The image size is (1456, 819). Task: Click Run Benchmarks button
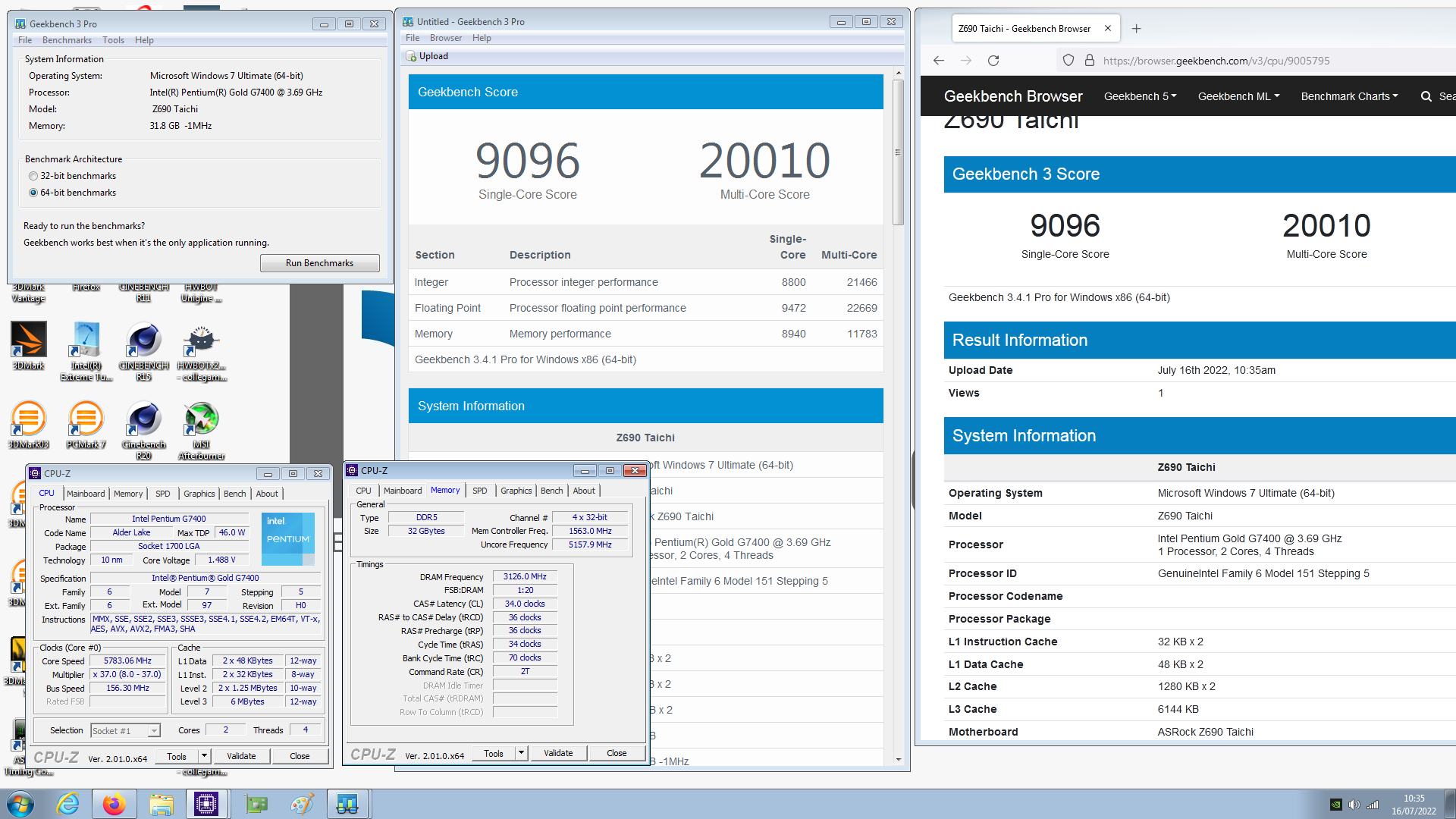319,263
